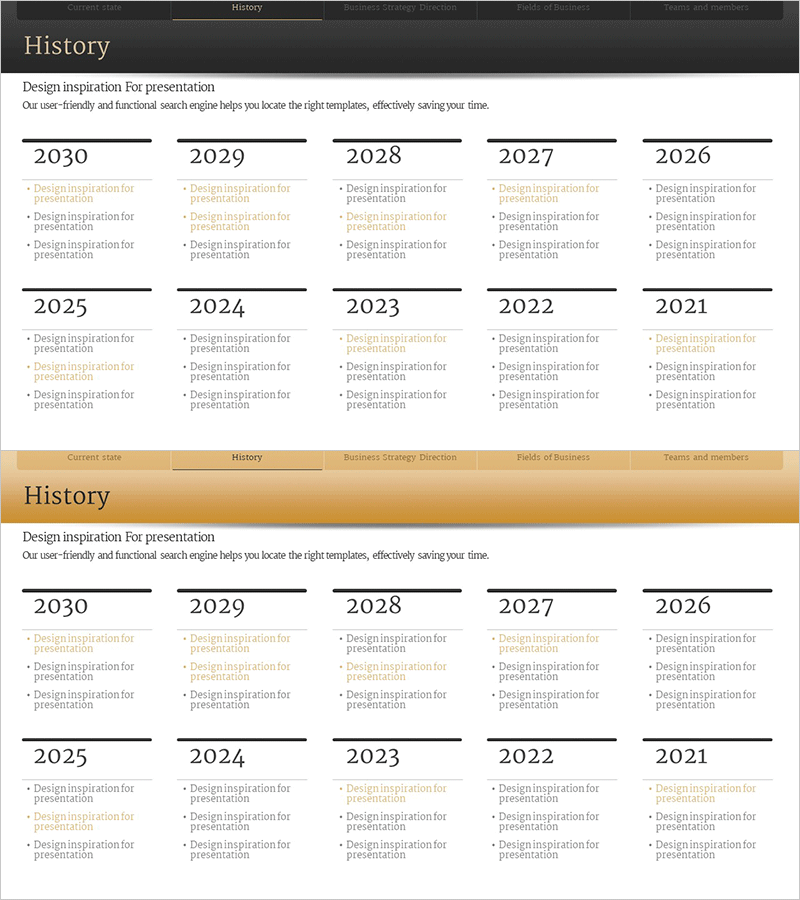Viewport: 800px width, 900px height.
Task: Go to Teams and members in dark header
Action: click(x=706, y=8)
